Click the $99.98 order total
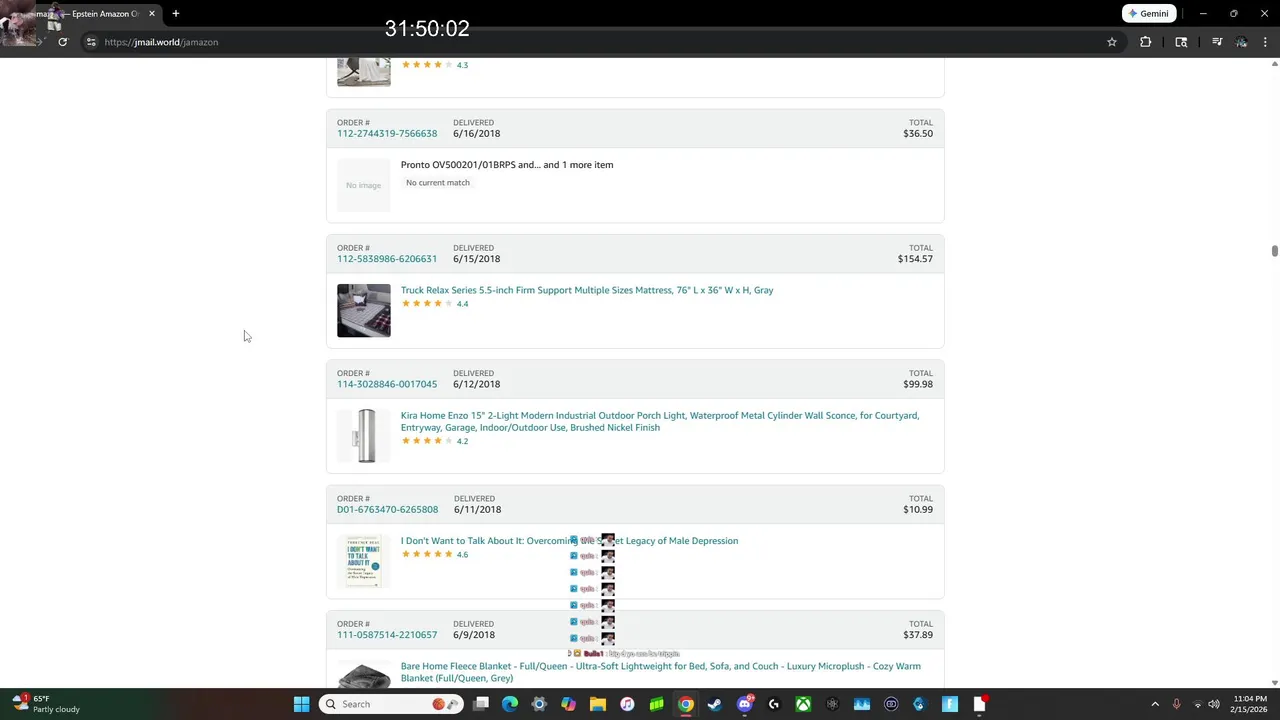 (x=918, y=384)
